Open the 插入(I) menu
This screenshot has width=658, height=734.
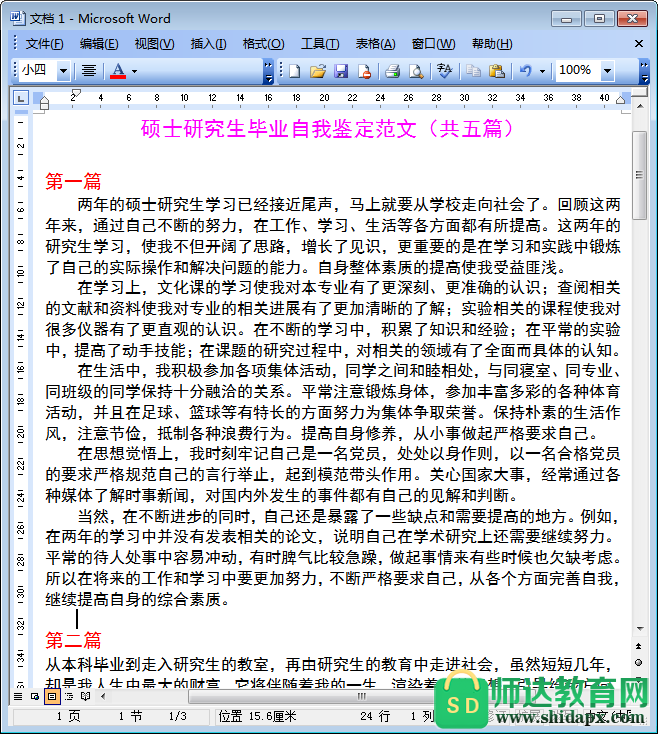[208, 44]
